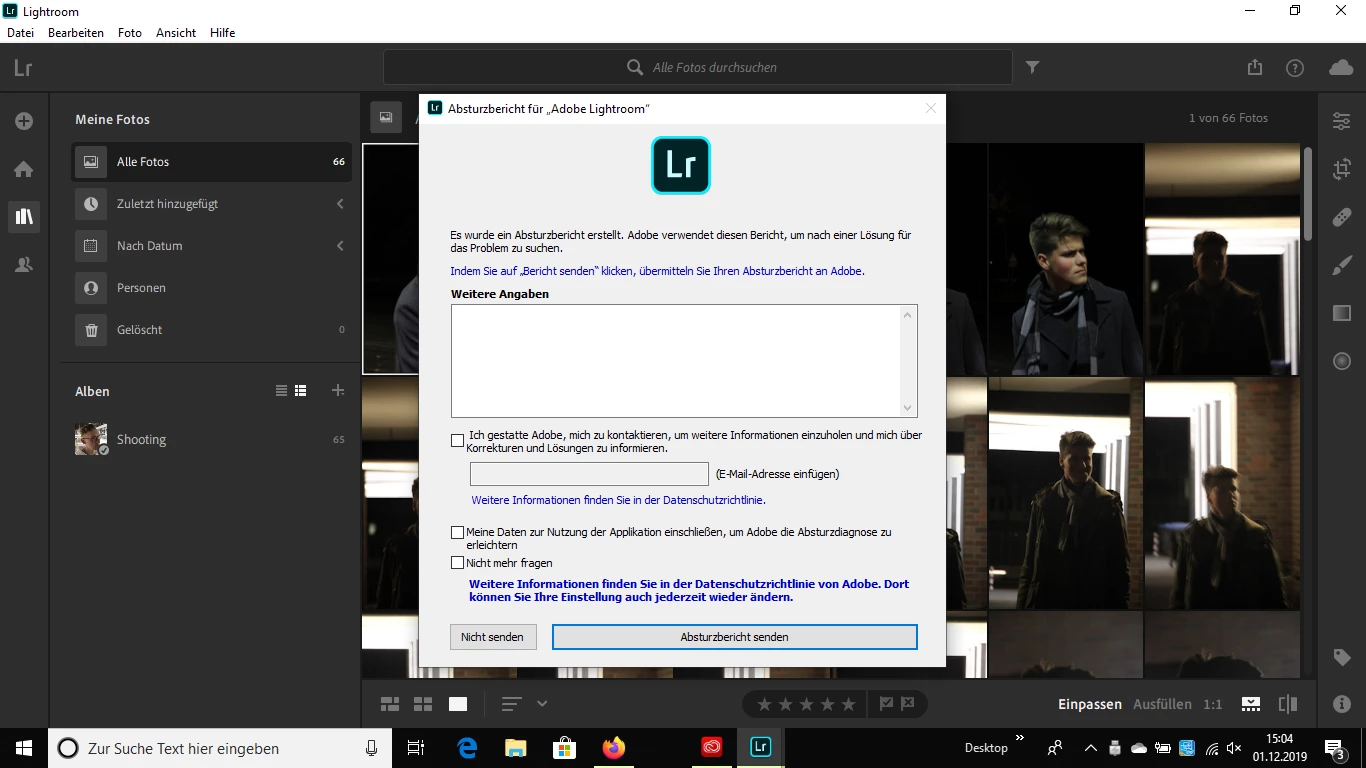Viewport: 1366px width, 768px height.
Task: Set rating to five stars
Action: click(x=848, y=704)
